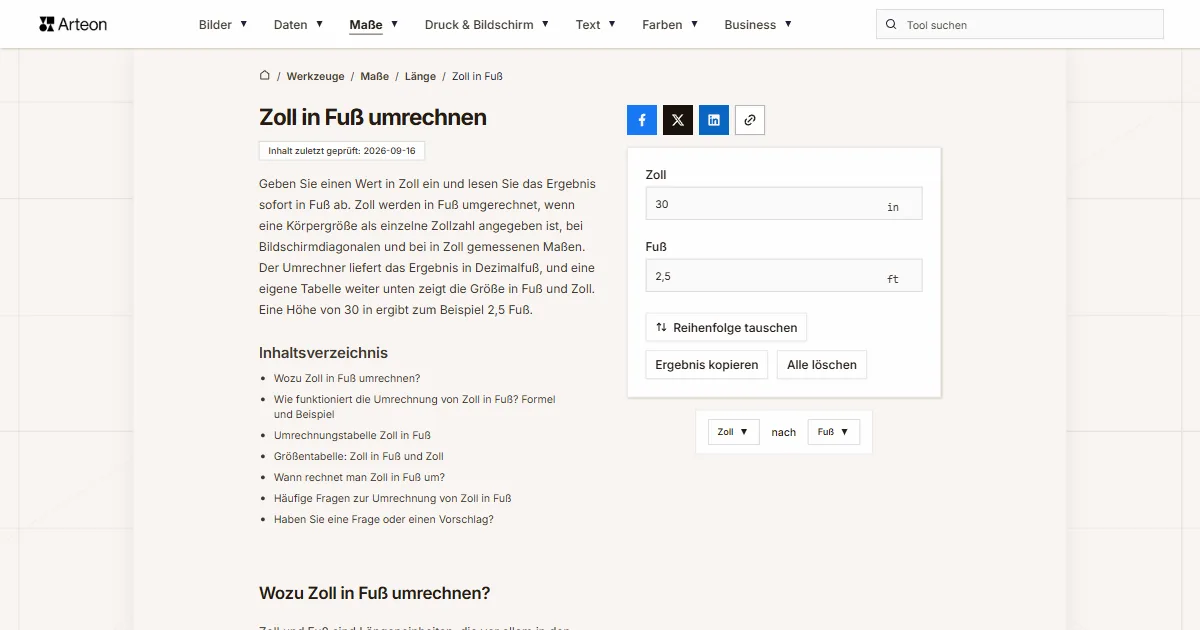Copy the page link with the chain icon
This screenshot has width=1200, height=630.
tap(750, 120)
